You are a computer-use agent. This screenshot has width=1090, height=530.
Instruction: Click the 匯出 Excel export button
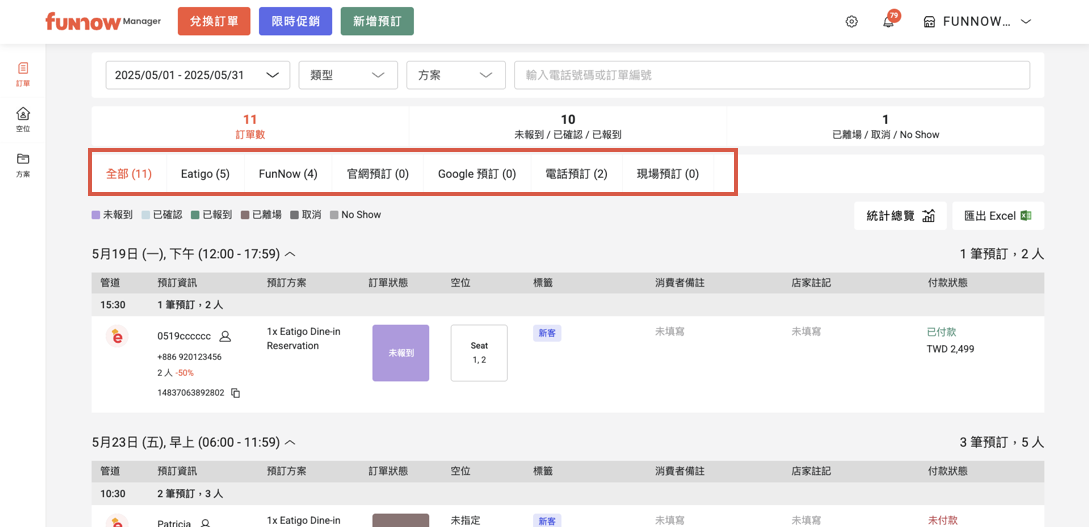click(x=996, y=216)
